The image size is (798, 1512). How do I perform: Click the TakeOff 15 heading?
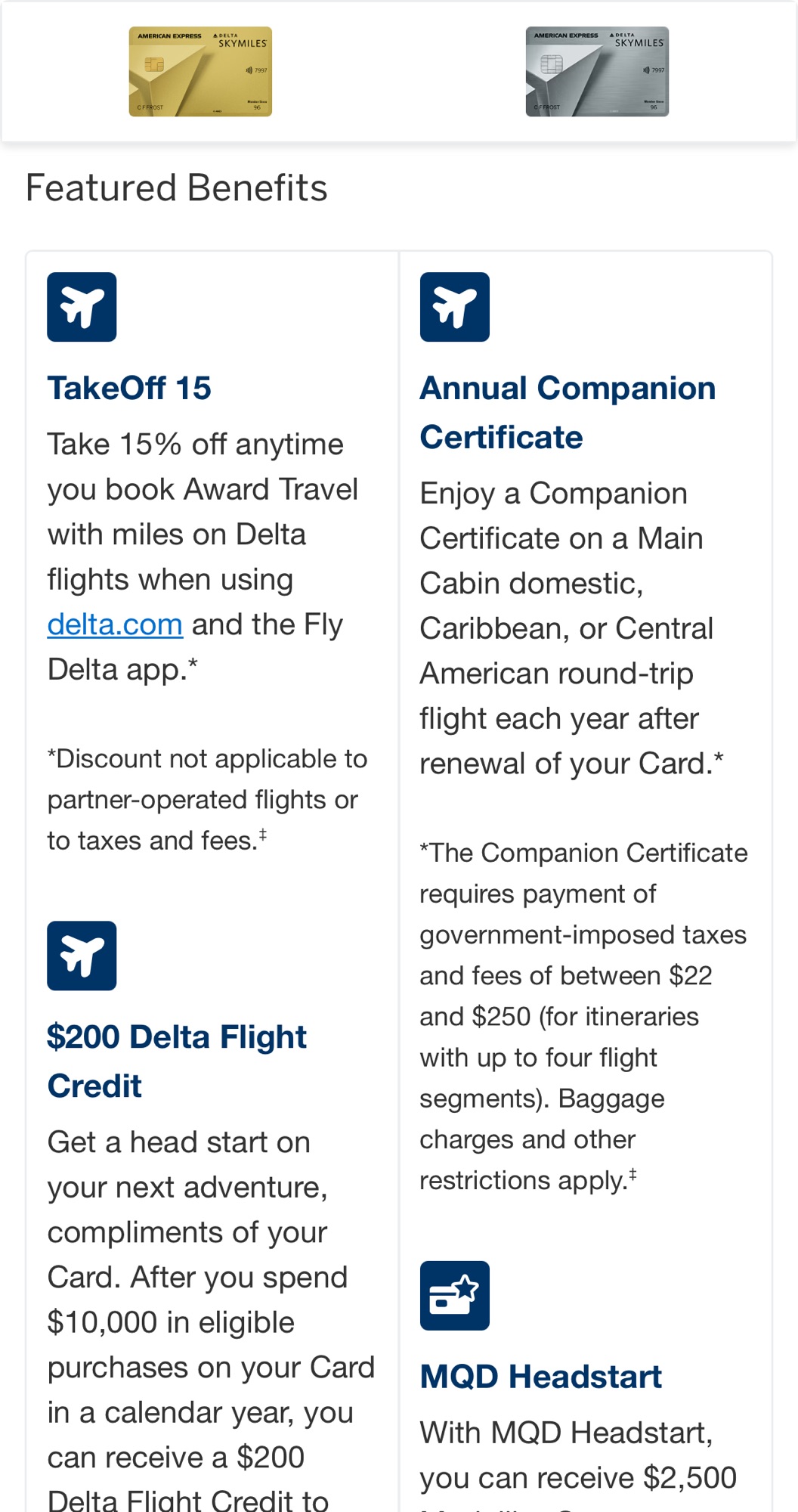point(129,389)
